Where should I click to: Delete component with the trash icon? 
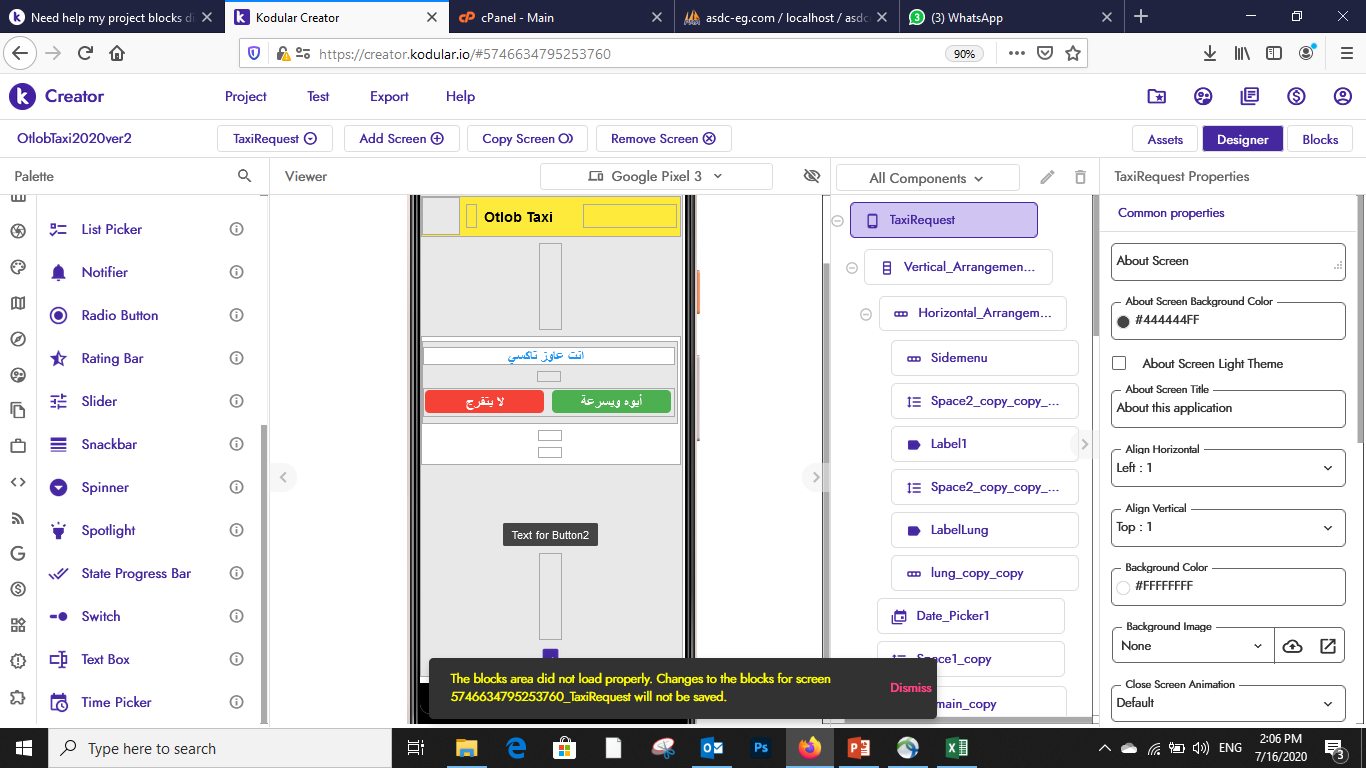coord(1080,177)
